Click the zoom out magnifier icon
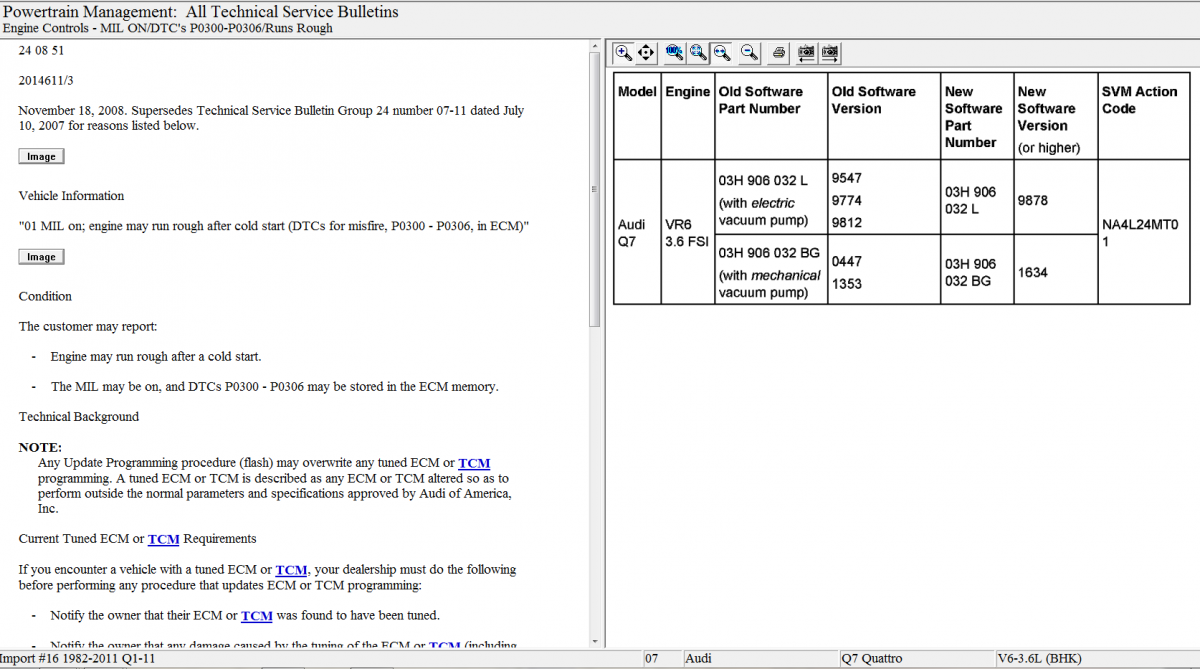This screenshot has width=1200, height=669. 750,52
